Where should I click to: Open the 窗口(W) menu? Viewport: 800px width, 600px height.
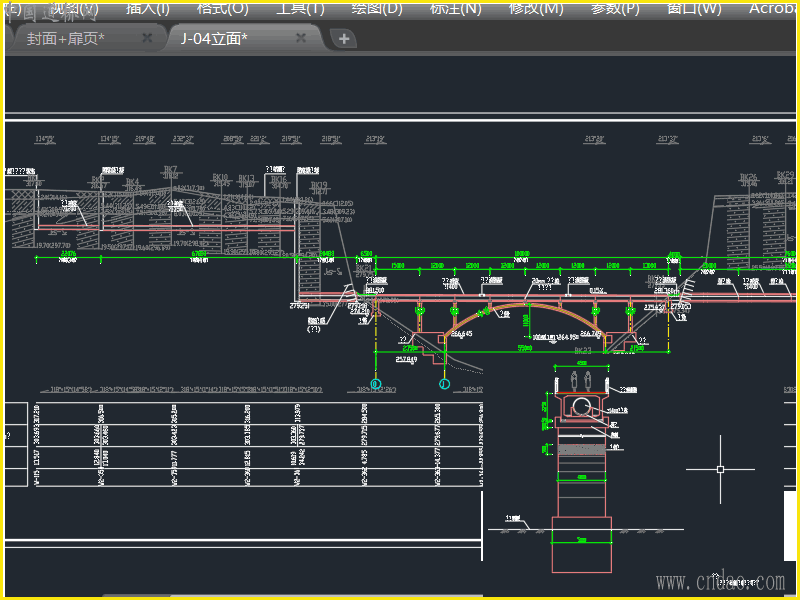[x=694, y=8]
